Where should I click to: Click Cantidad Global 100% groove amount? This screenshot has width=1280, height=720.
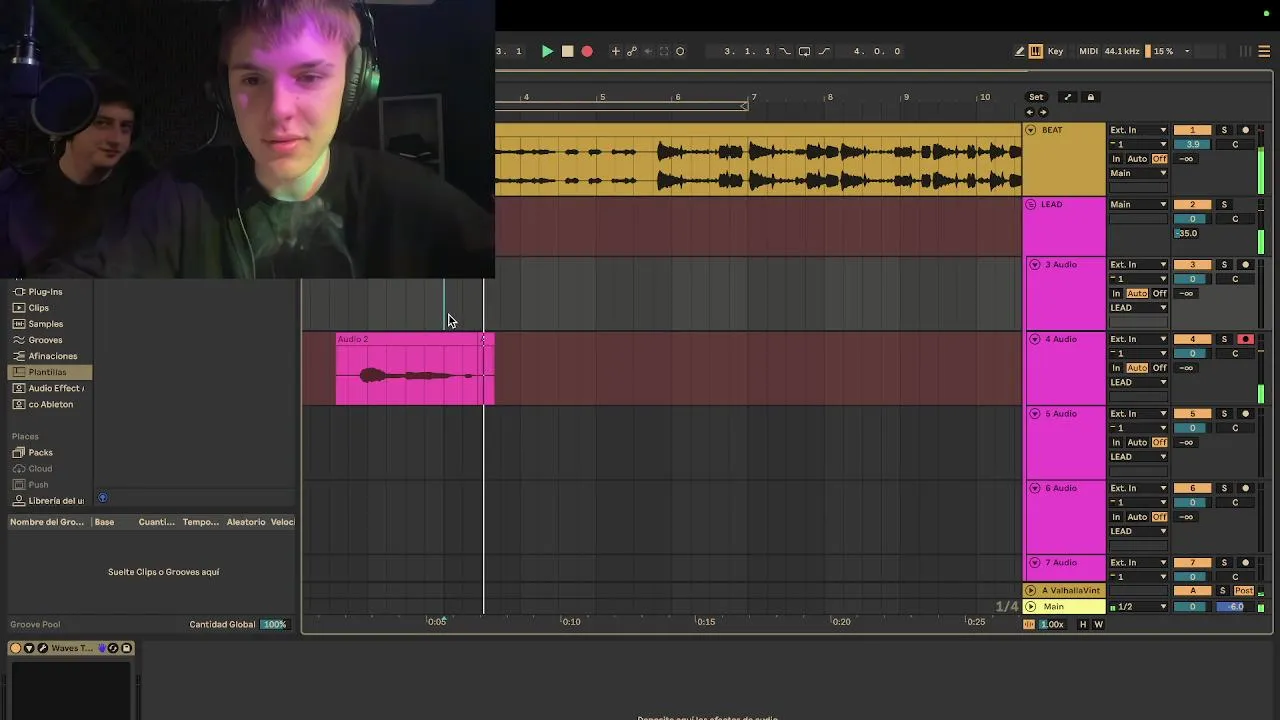click(x=273, y=624)
